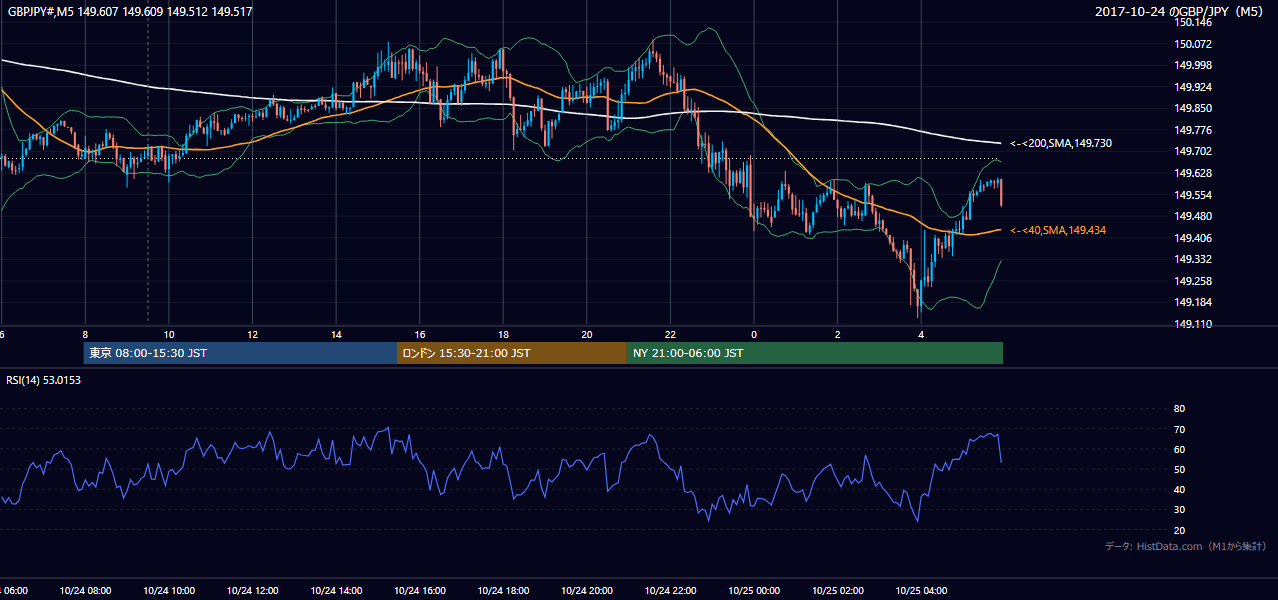Click RSI scale value 50
Screen dimensions: 1278x600
click(x=1179, y=470)
